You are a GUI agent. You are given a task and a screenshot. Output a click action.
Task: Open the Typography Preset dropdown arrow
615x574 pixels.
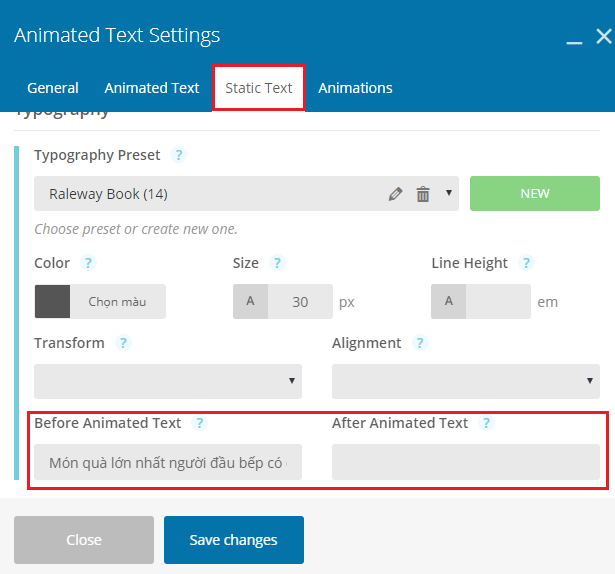coord(448,194)
